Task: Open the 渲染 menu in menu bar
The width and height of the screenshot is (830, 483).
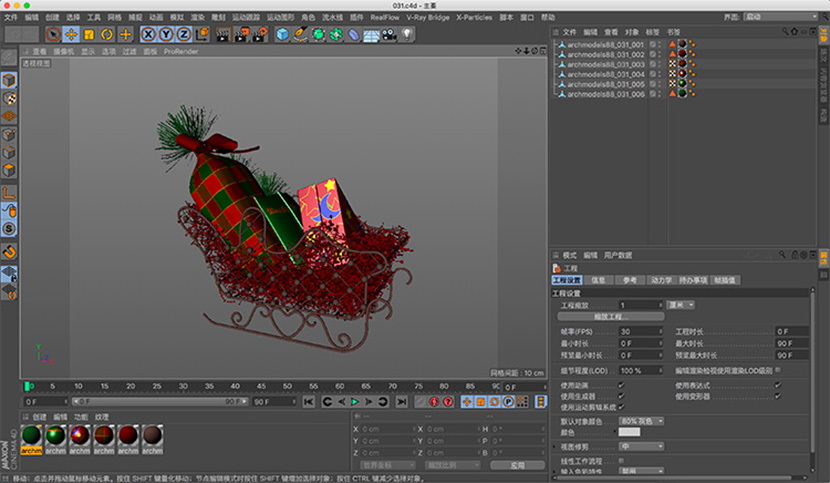Action: point(196,17)
